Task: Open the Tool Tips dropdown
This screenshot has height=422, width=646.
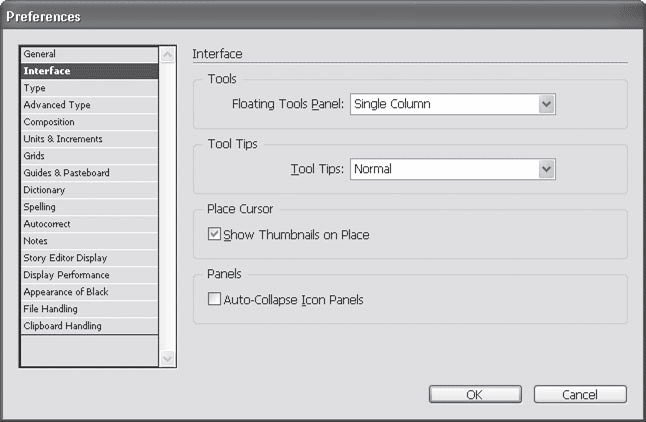Action: tap(452, 170)
